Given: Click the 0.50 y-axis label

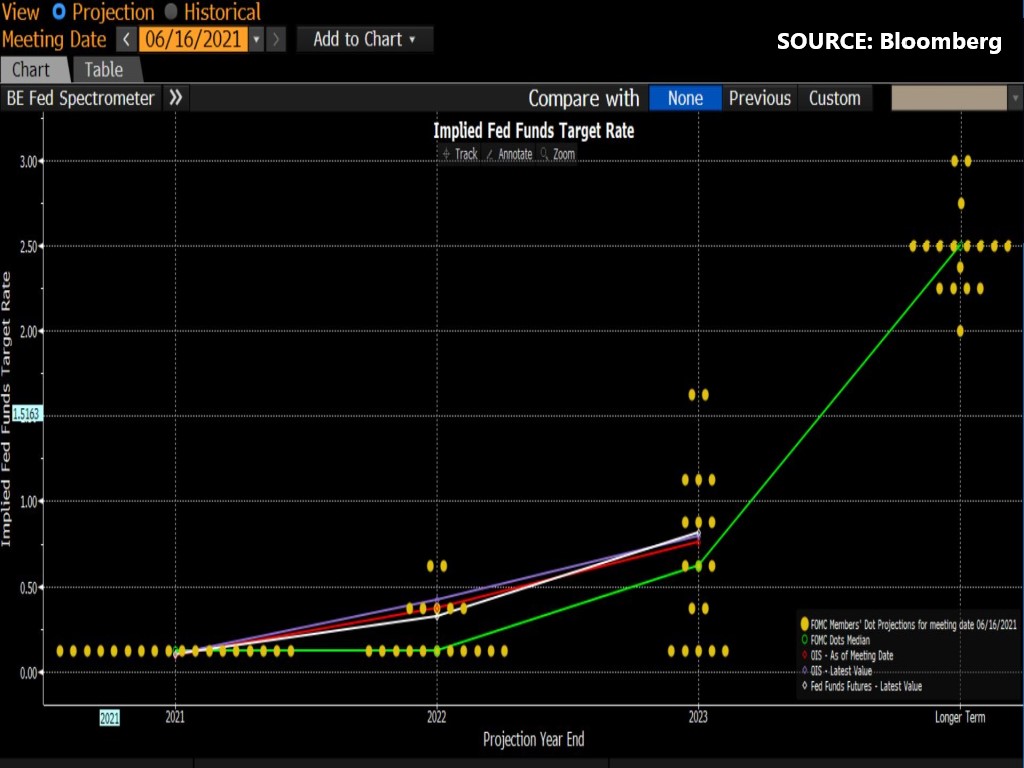Looking at the screenshot, I should click(x=28, y=588).
